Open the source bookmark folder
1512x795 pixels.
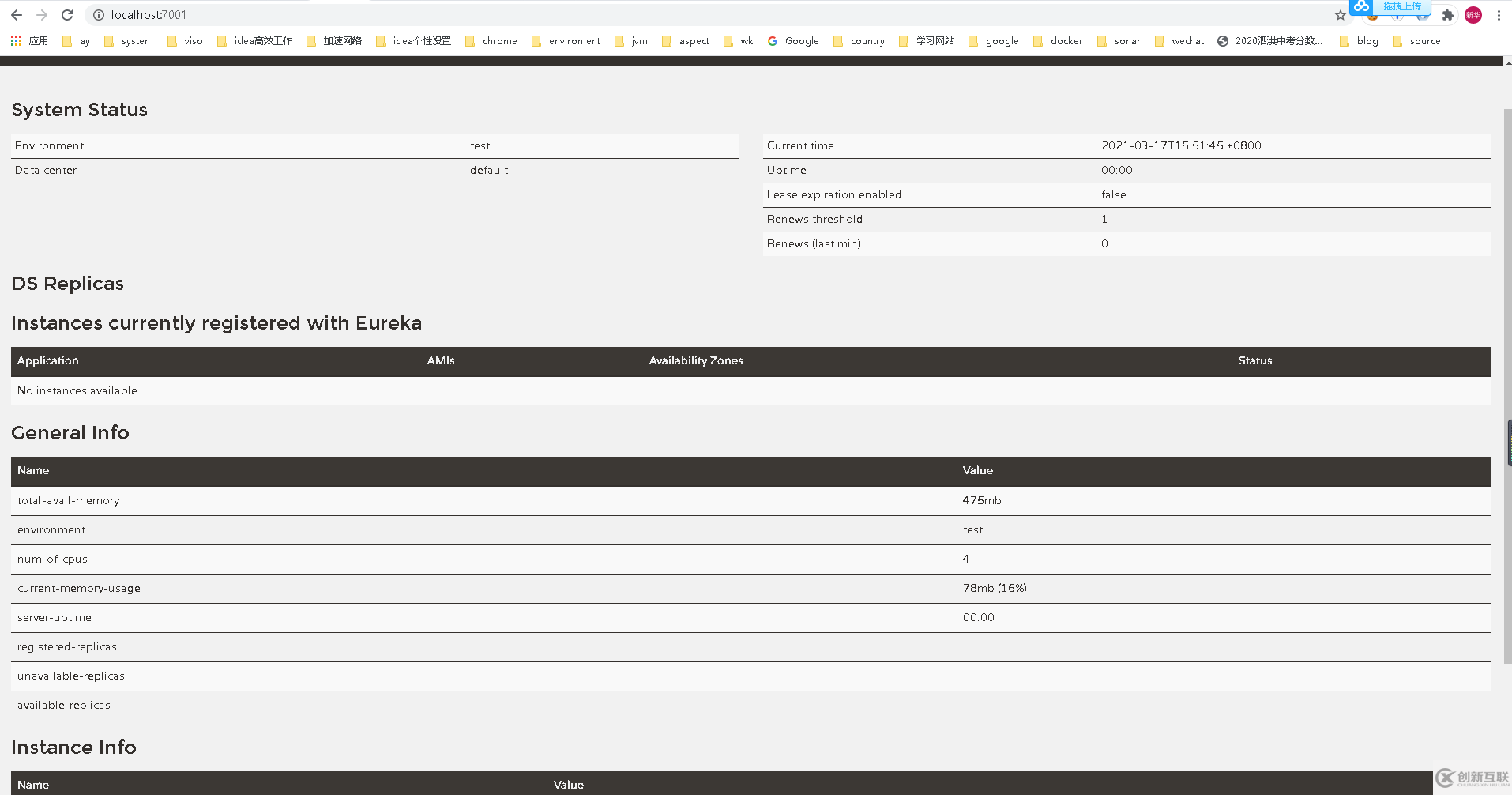[1416, 41]
